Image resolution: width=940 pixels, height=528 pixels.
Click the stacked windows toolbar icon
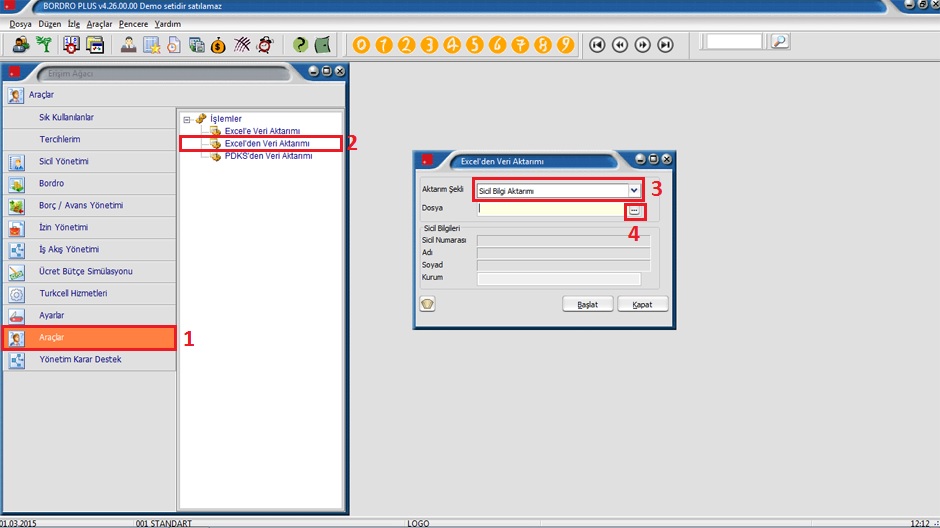click(x=95, y=45)
